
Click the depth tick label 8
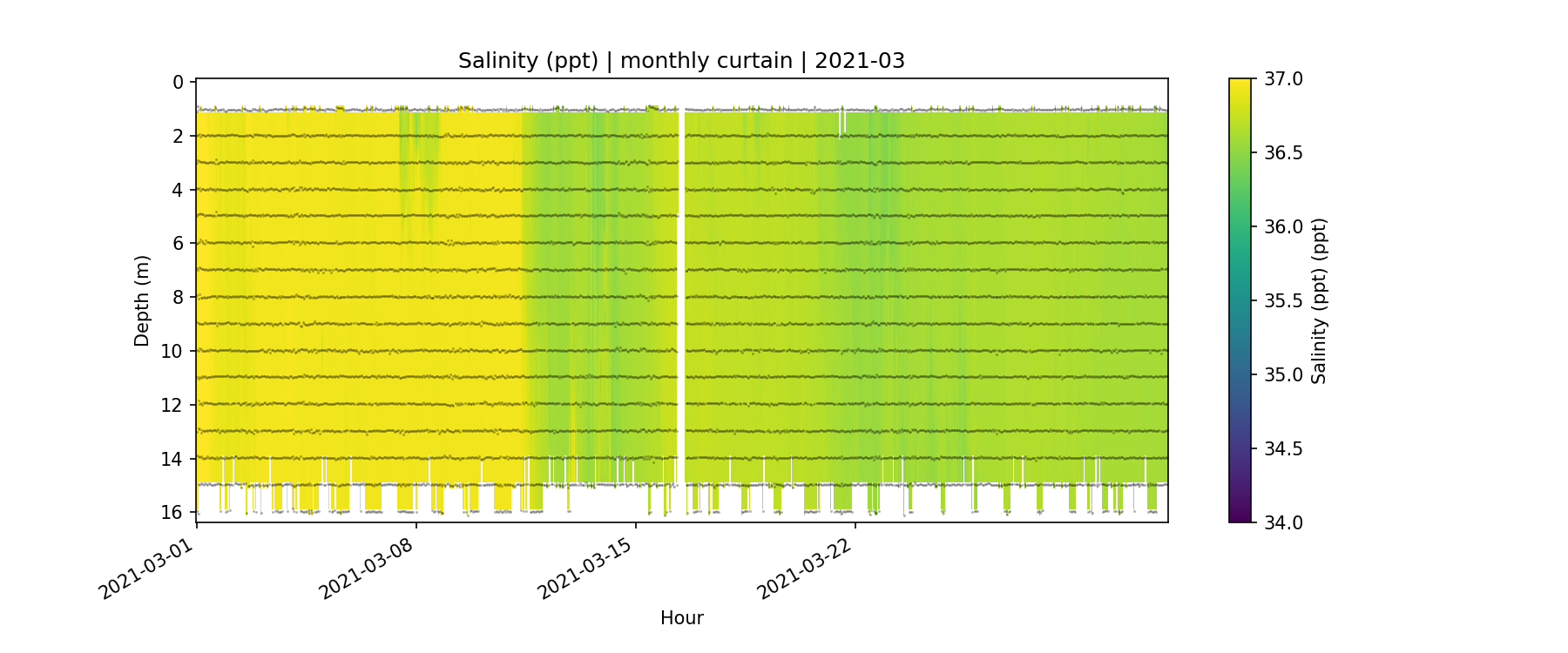[x=179, y=298]
